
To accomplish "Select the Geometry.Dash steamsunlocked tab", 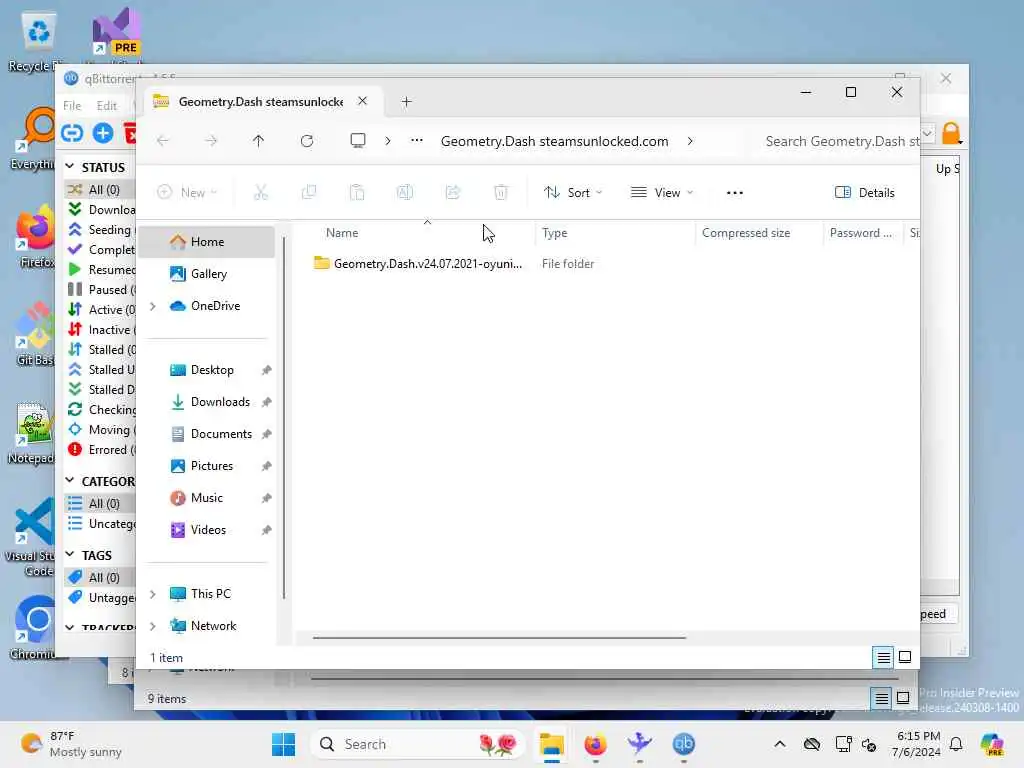I will [x=261, y=102].
